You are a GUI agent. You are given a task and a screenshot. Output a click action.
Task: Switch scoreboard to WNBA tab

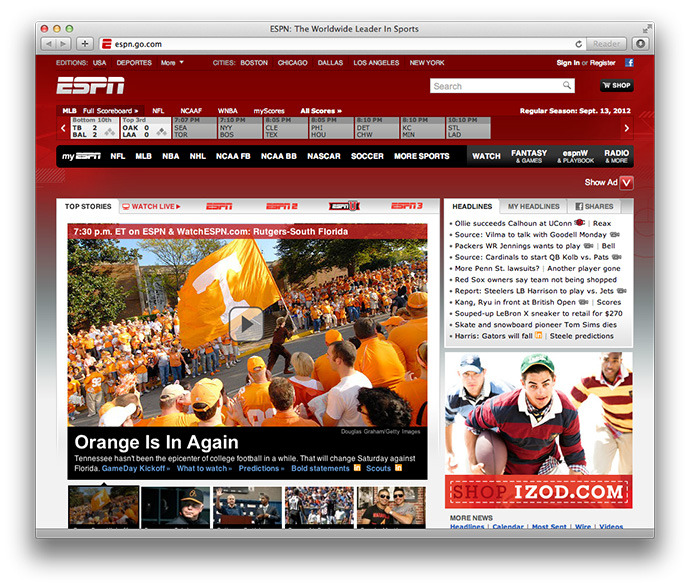click(228, 111)
